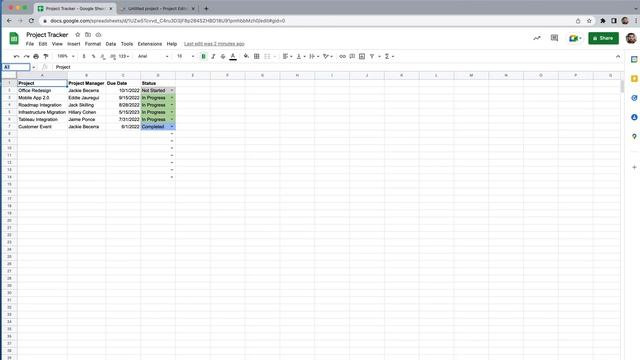The image size is (640, 360).
Task: Open the Not Started status dropdown
Action: (172, 90)
